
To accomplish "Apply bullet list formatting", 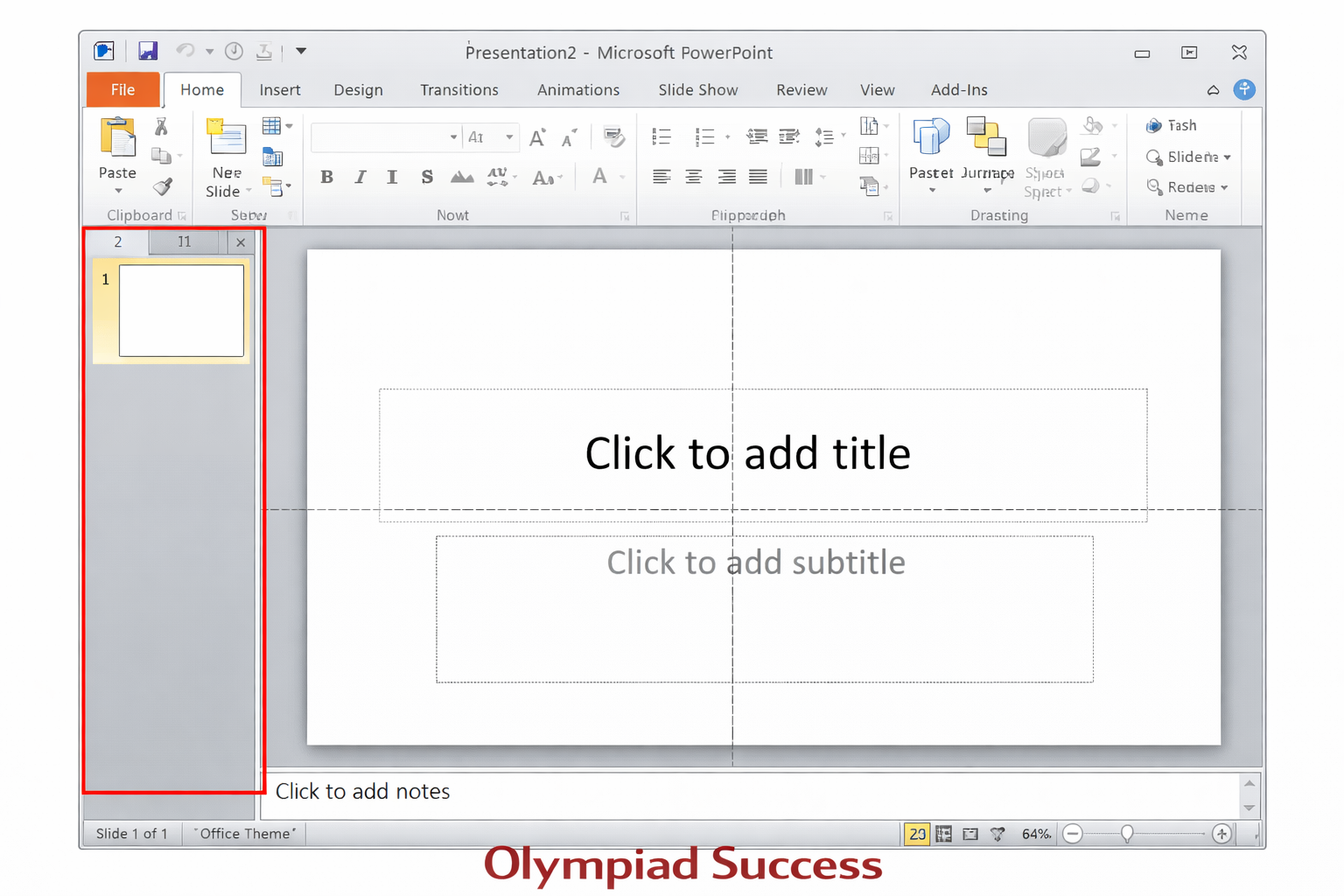I will pos(661,136).
